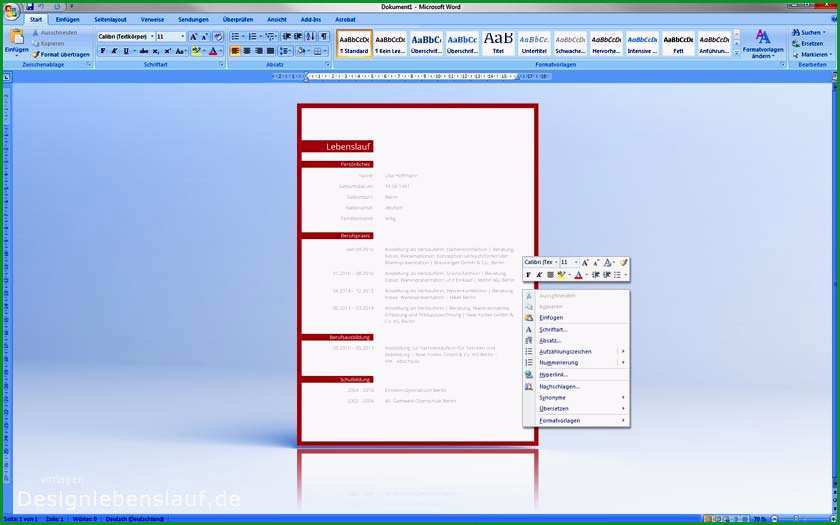Screen dimensions: 840x525
Task: Expand Aufzählungszeichen submenu
Action: pos(576,351)
